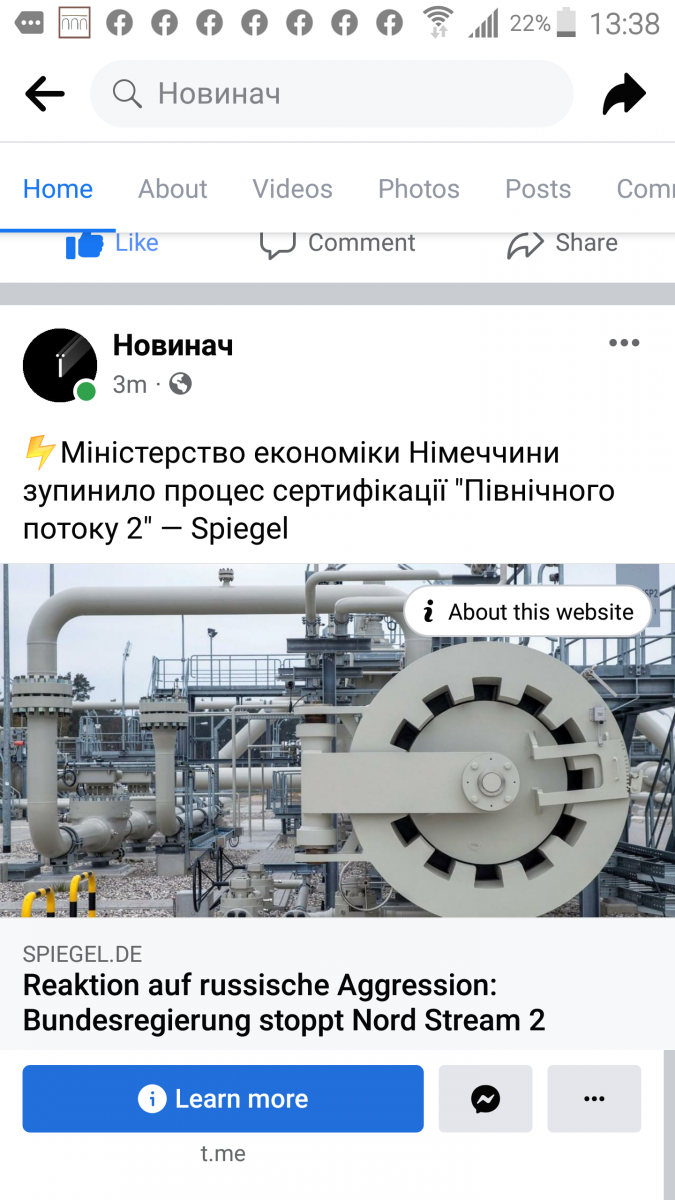The height and width of the screenshot is (1200, 675).
Task: Tap the search magnifier icon
Action: tap(127, 94)
